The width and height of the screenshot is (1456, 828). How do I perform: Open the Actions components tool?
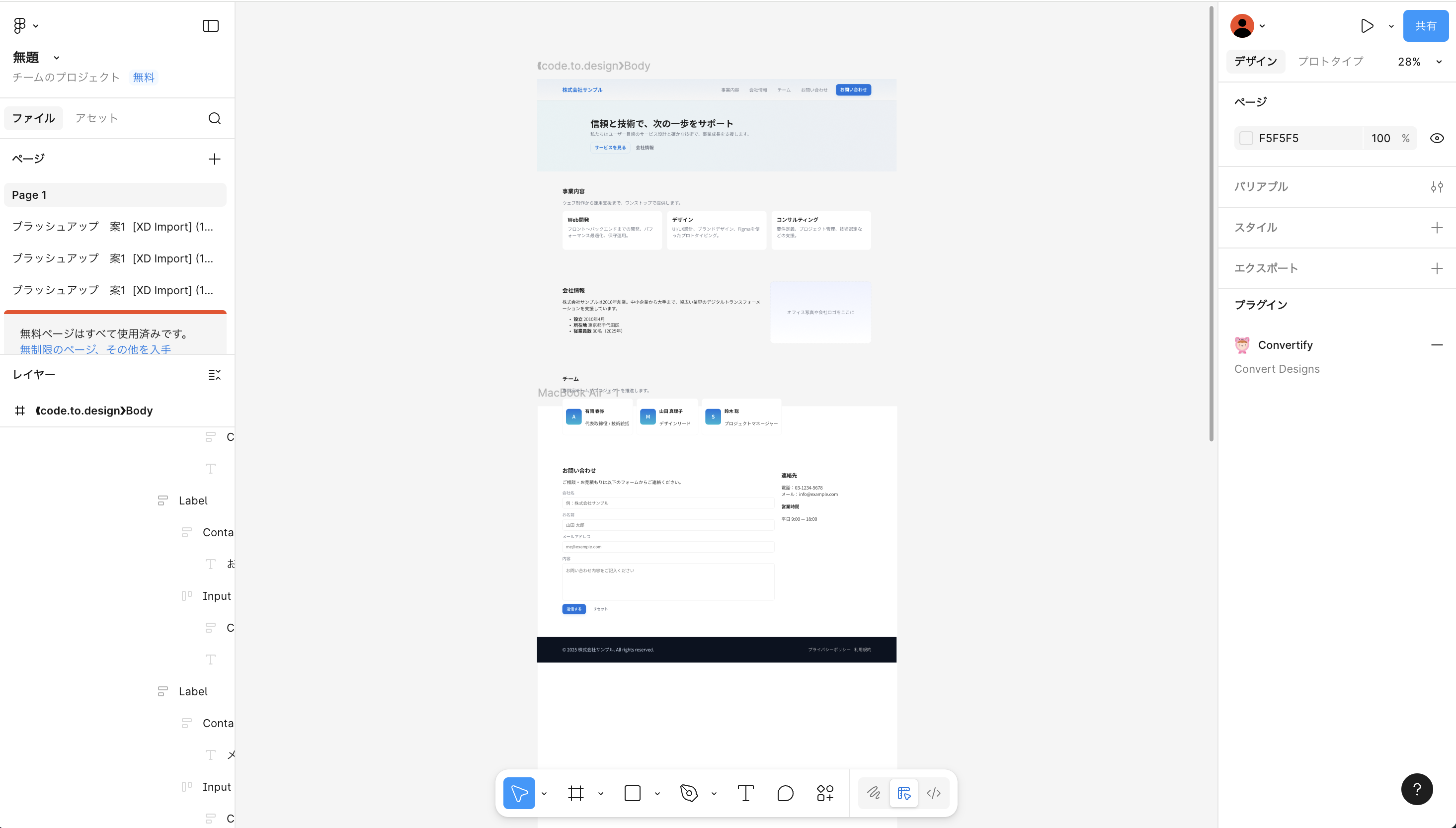(x=825, y=793)
